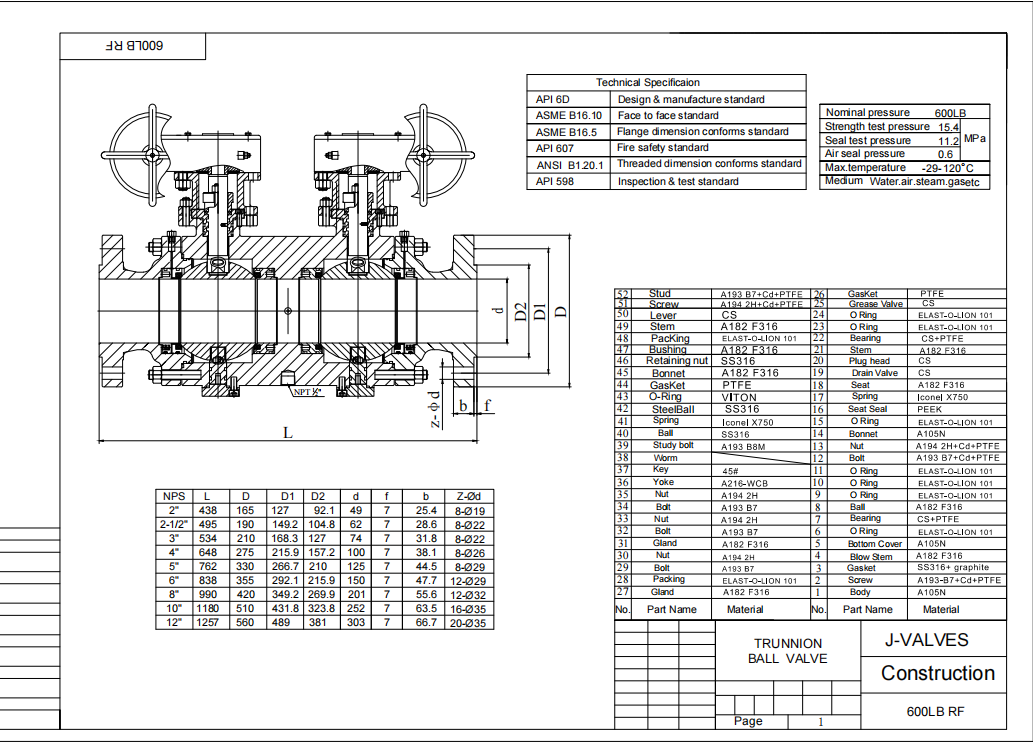This screenshot has width=1033, height=742.
Task: Click the '45#' material cell
Action: pyautogui.click(x=730, y=471)
